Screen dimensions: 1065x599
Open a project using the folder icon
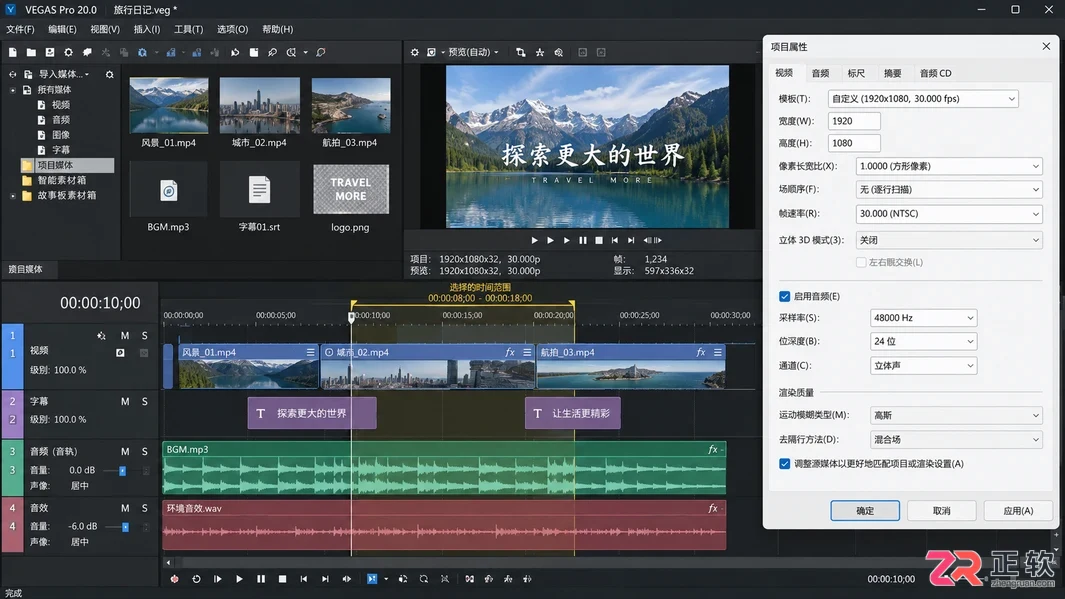coord(31,52)
